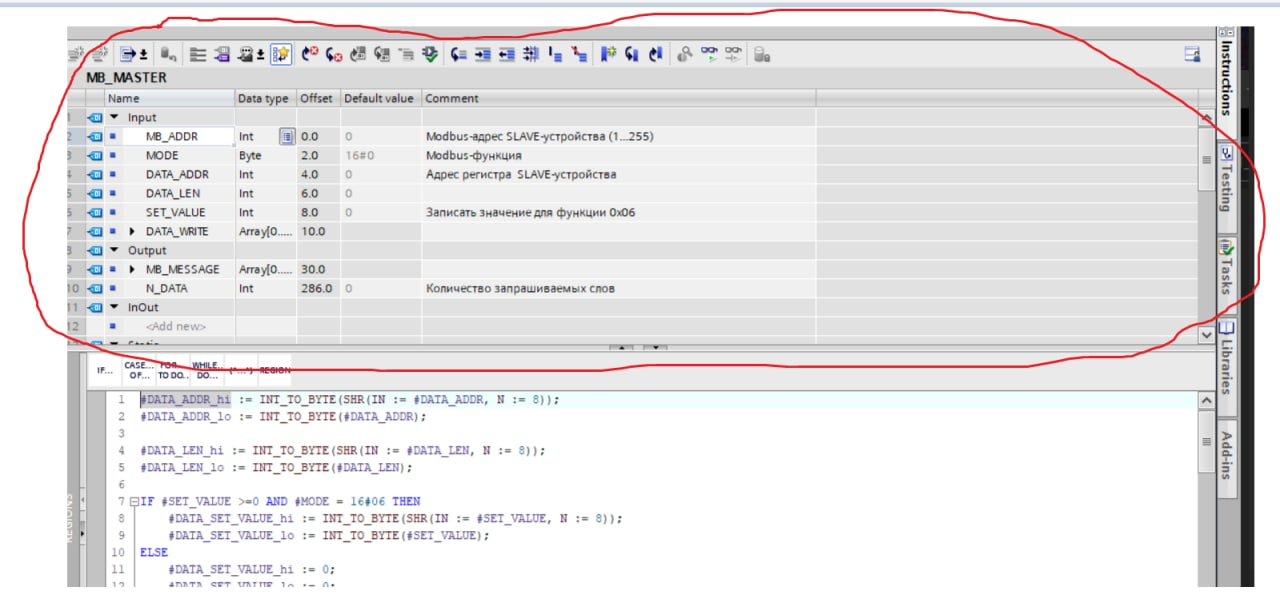This screenshot has height=607, width=1280.
Task: Click the set bookmark flag icon
Action: [607, 56]
